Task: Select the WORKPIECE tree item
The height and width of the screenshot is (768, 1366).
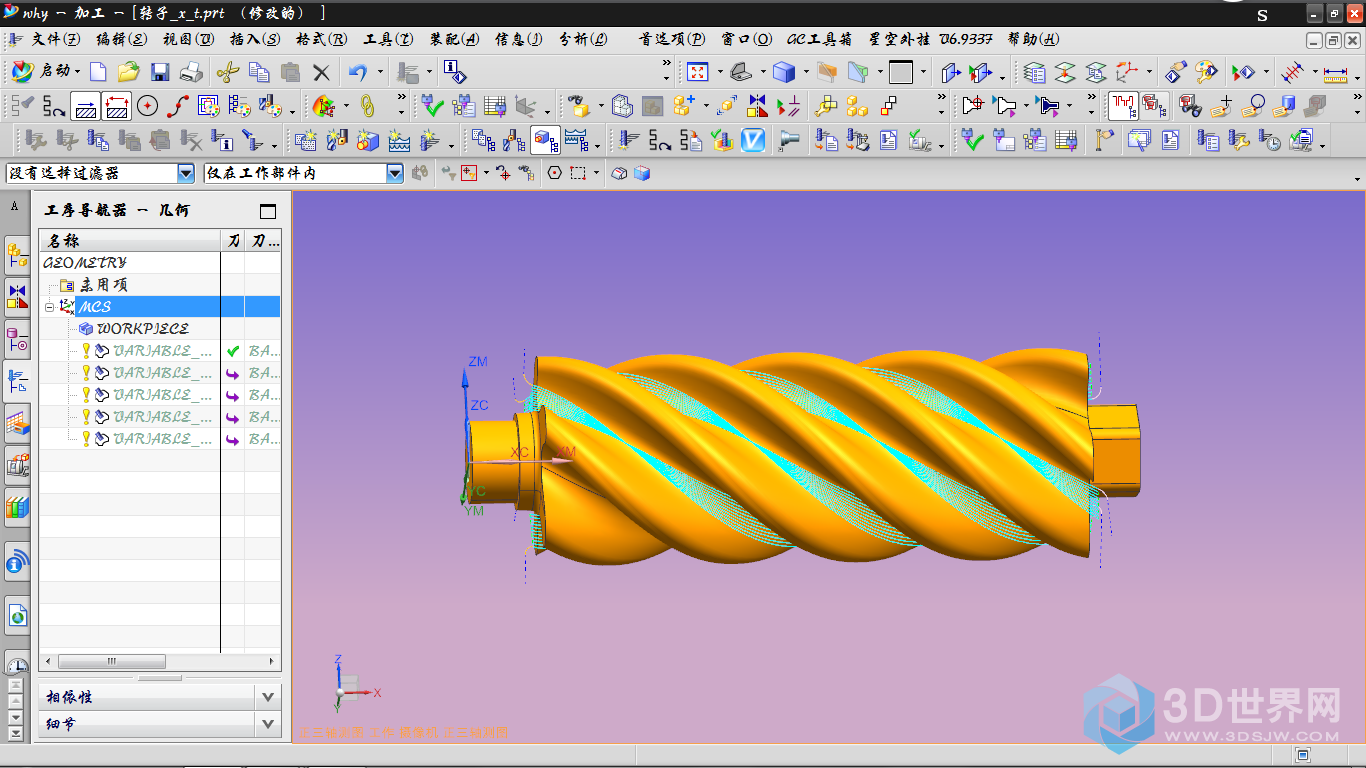Action: 142,329
